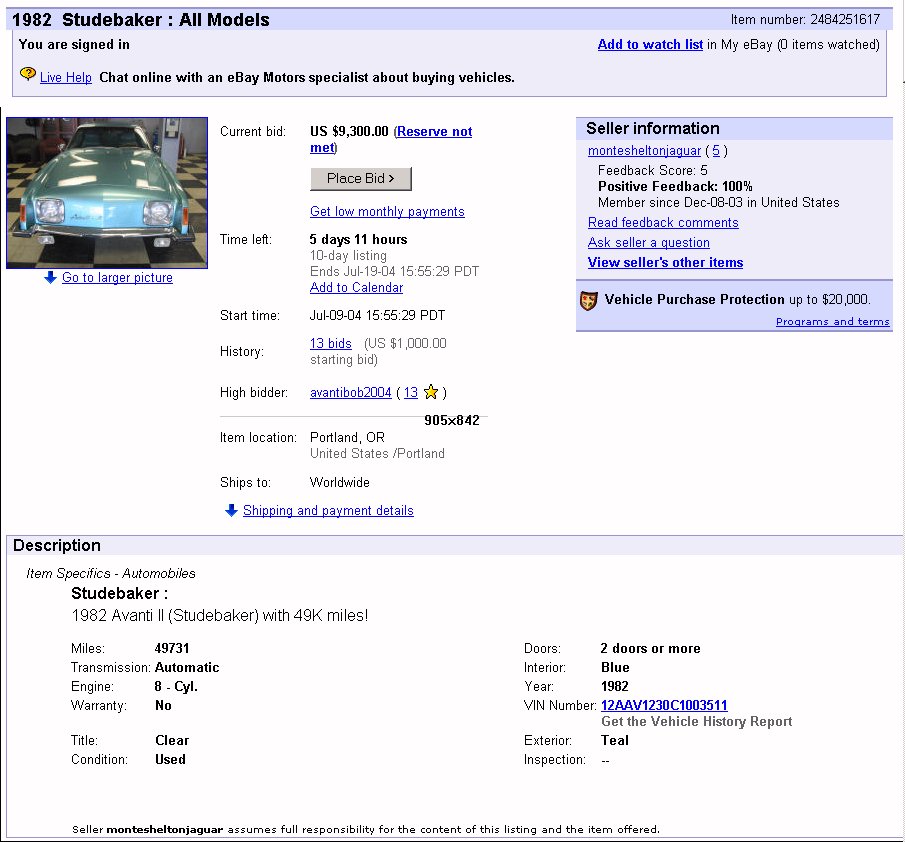Image resolution: width=905 pixels, height=842 pixels.
Task: Open the Live Help link
Action: pos(66,78)
